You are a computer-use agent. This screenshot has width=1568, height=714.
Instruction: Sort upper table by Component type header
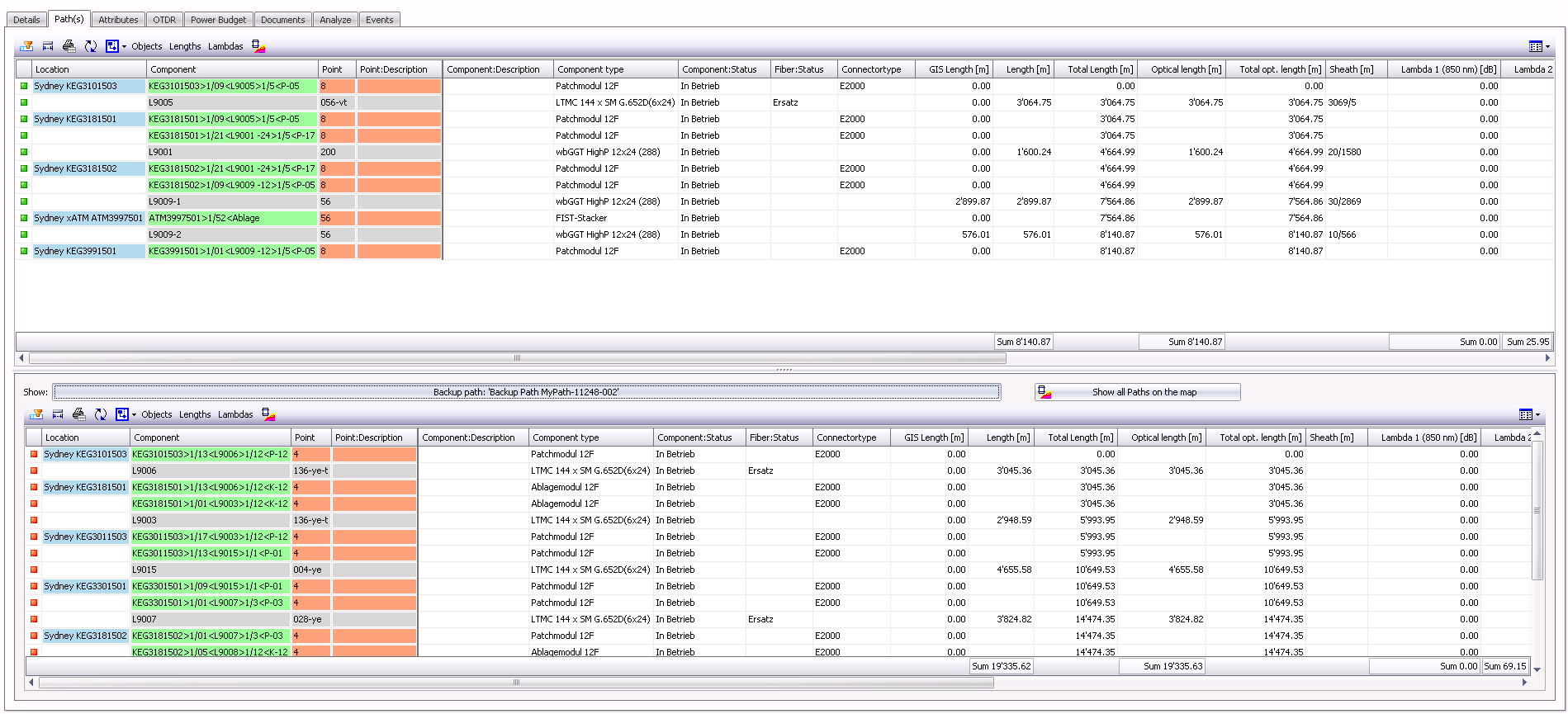tap(616, 69)
